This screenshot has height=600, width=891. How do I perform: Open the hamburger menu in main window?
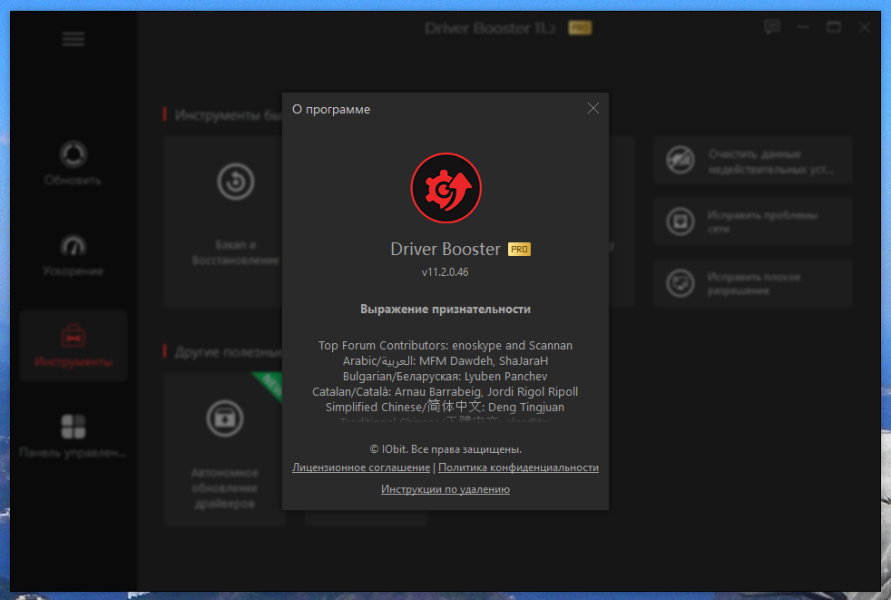73,39
